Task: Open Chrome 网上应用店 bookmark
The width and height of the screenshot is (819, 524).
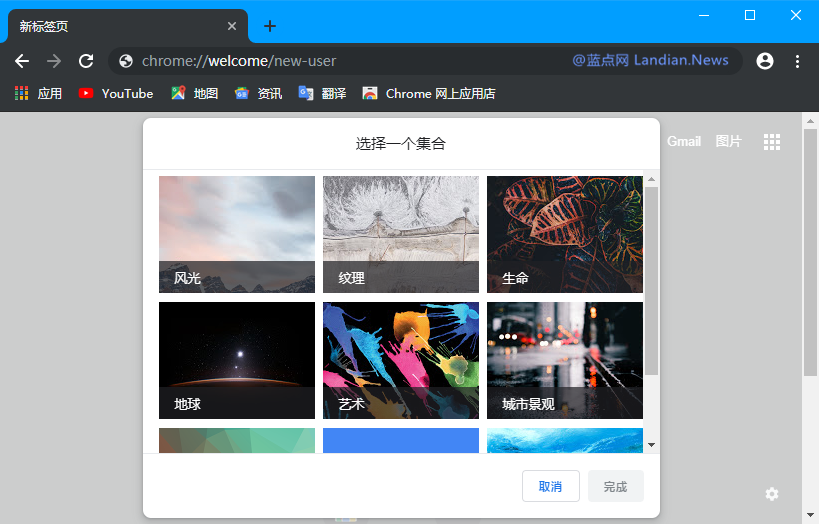Action: pos(429,93)
